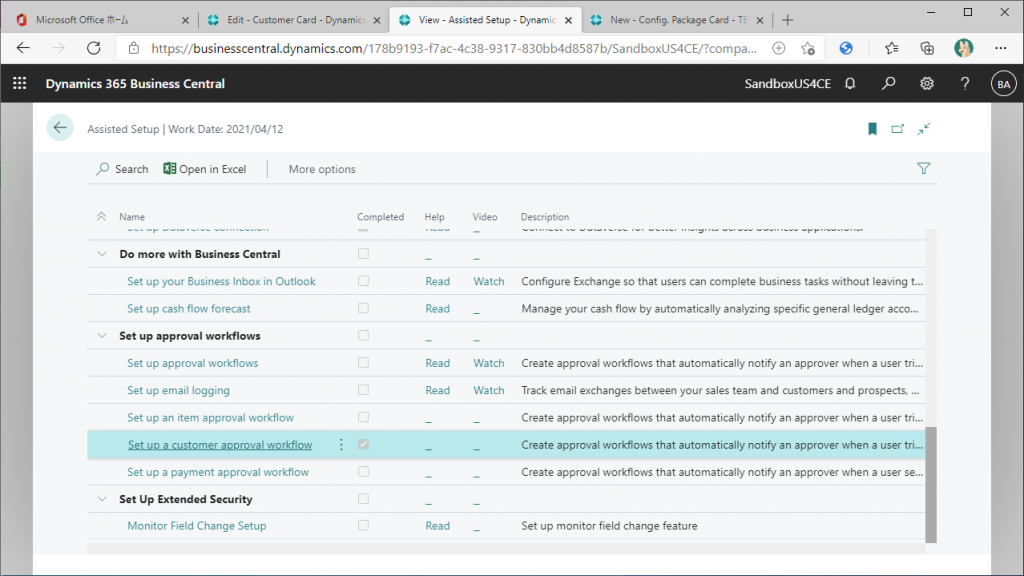
Task: Click the browser back arrow
Action: 23,48
